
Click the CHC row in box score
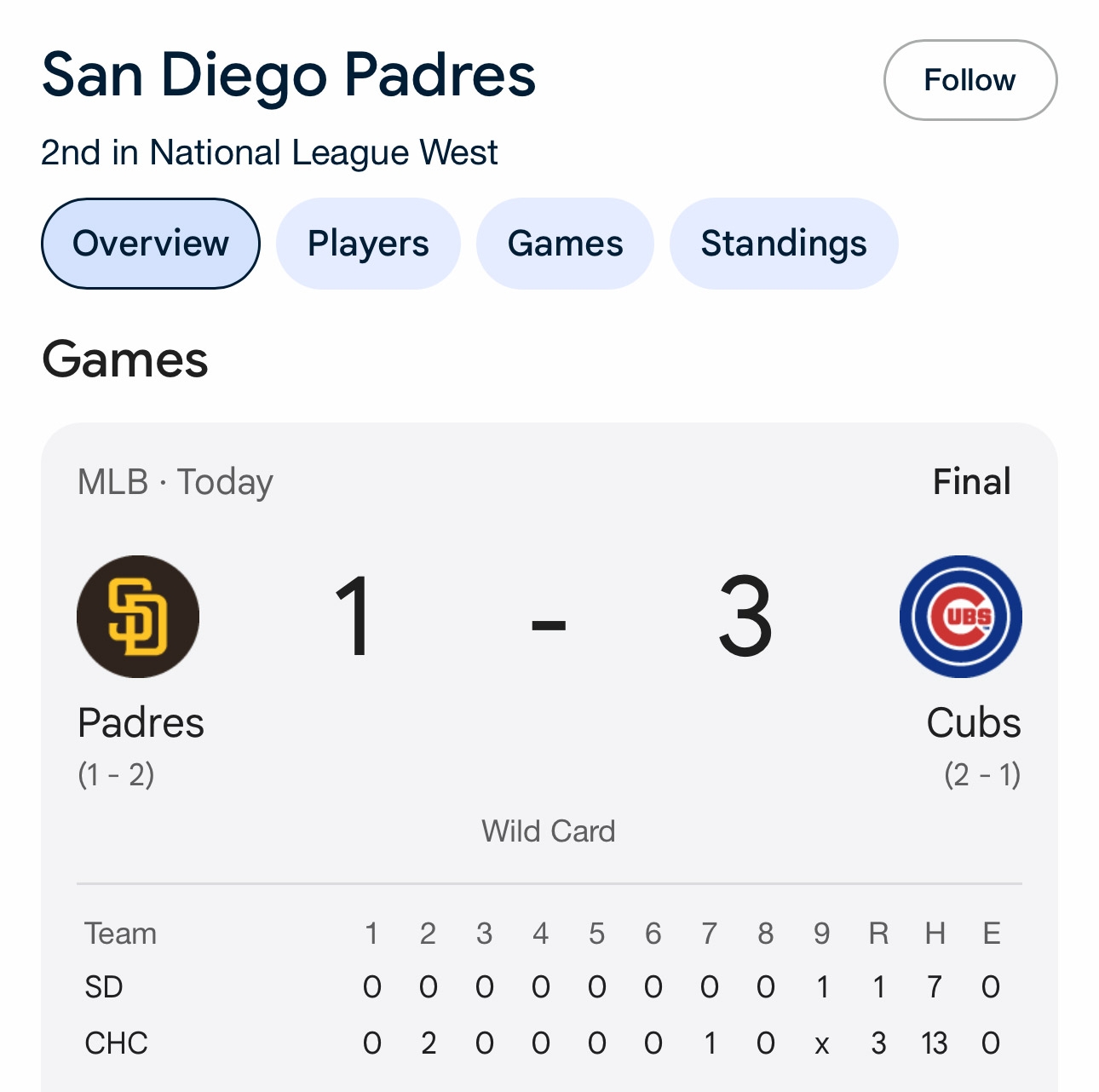pos(116,1043)
